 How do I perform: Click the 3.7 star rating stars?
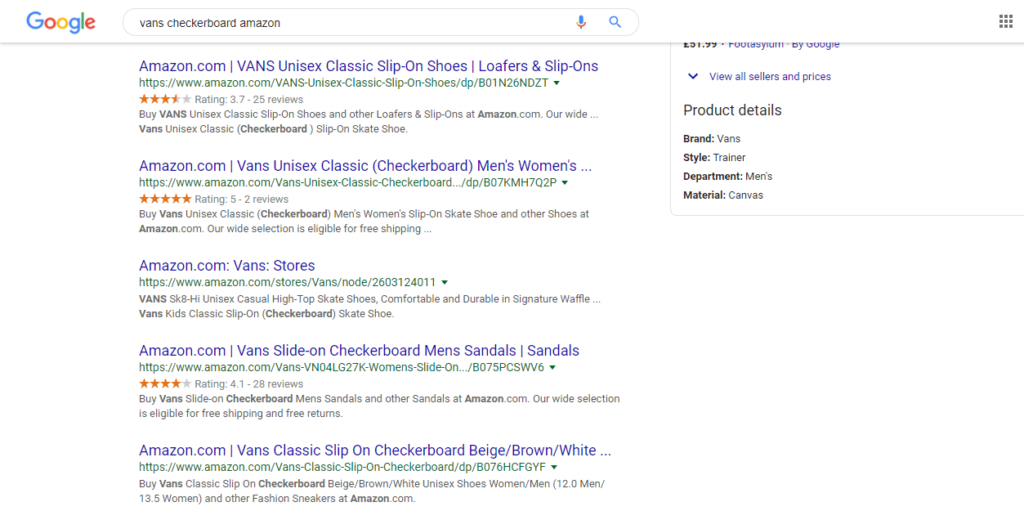click(x=165, y=99)
